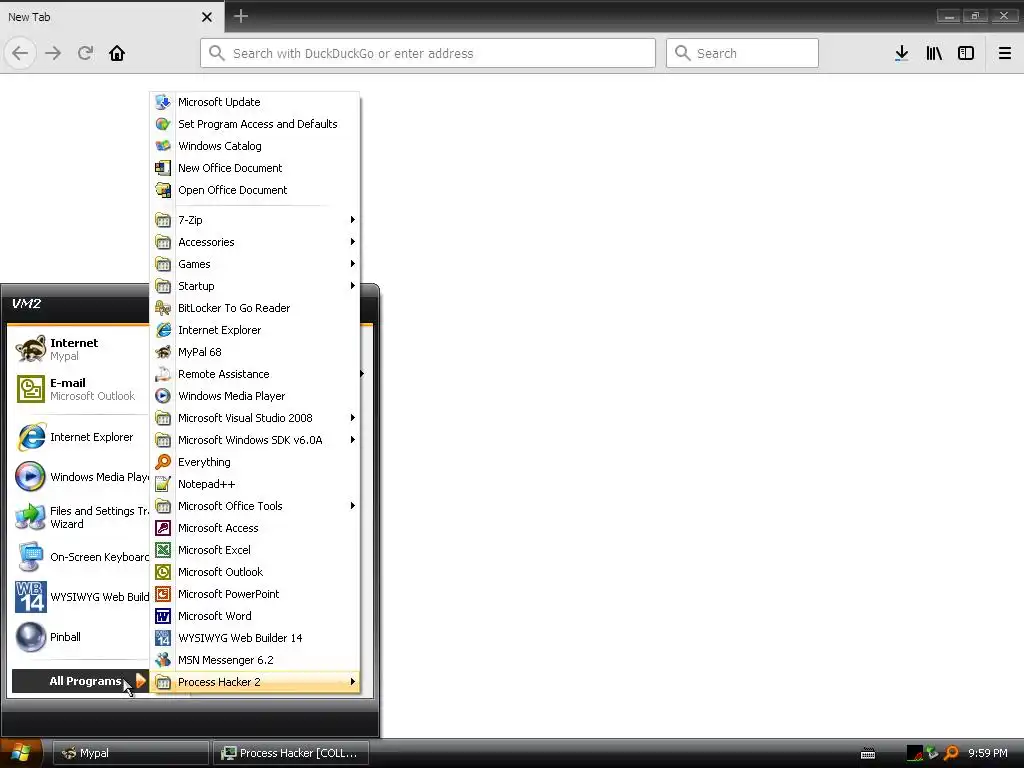
Task: Open Notepad++ editor
Action: 255,484
